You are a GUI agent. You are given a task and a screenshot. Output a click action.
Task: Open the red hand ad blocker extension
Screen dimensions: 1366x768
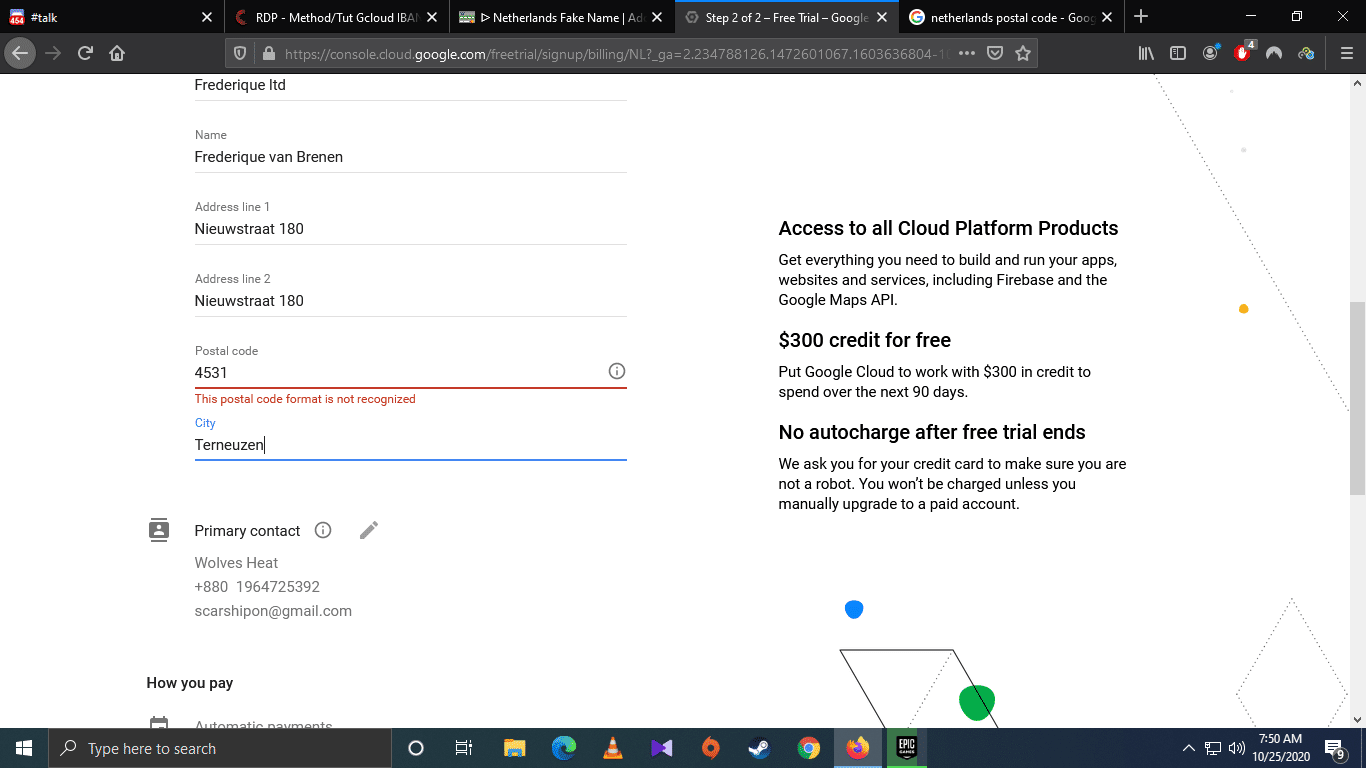pyautogui.click(x=1243, y=53)
